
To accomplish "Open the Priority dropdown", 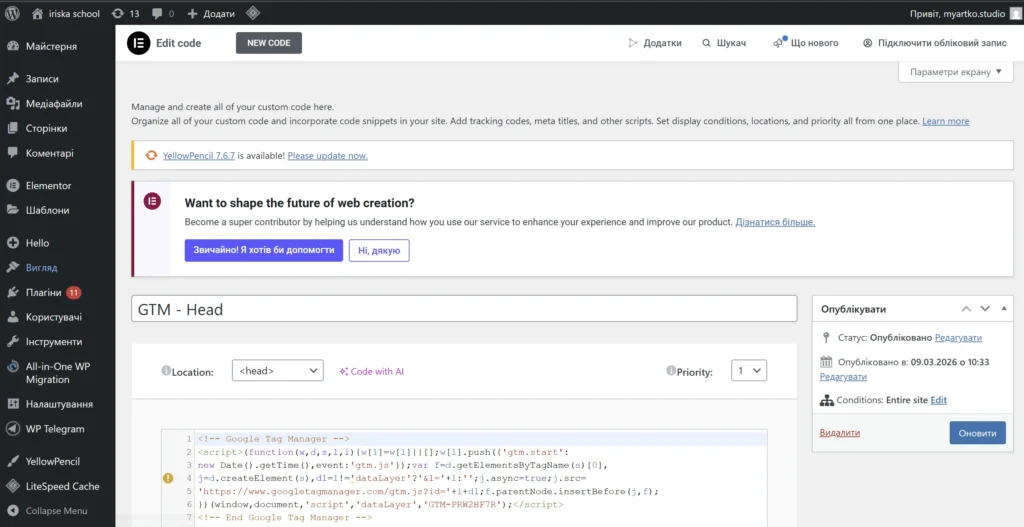I will (748, 371).
